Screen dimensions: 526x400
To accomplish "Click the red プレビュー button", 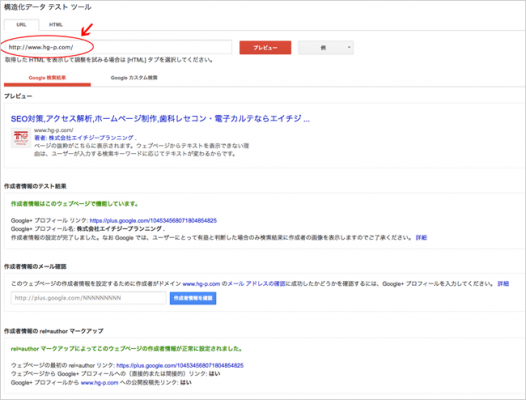I will 265,48.
